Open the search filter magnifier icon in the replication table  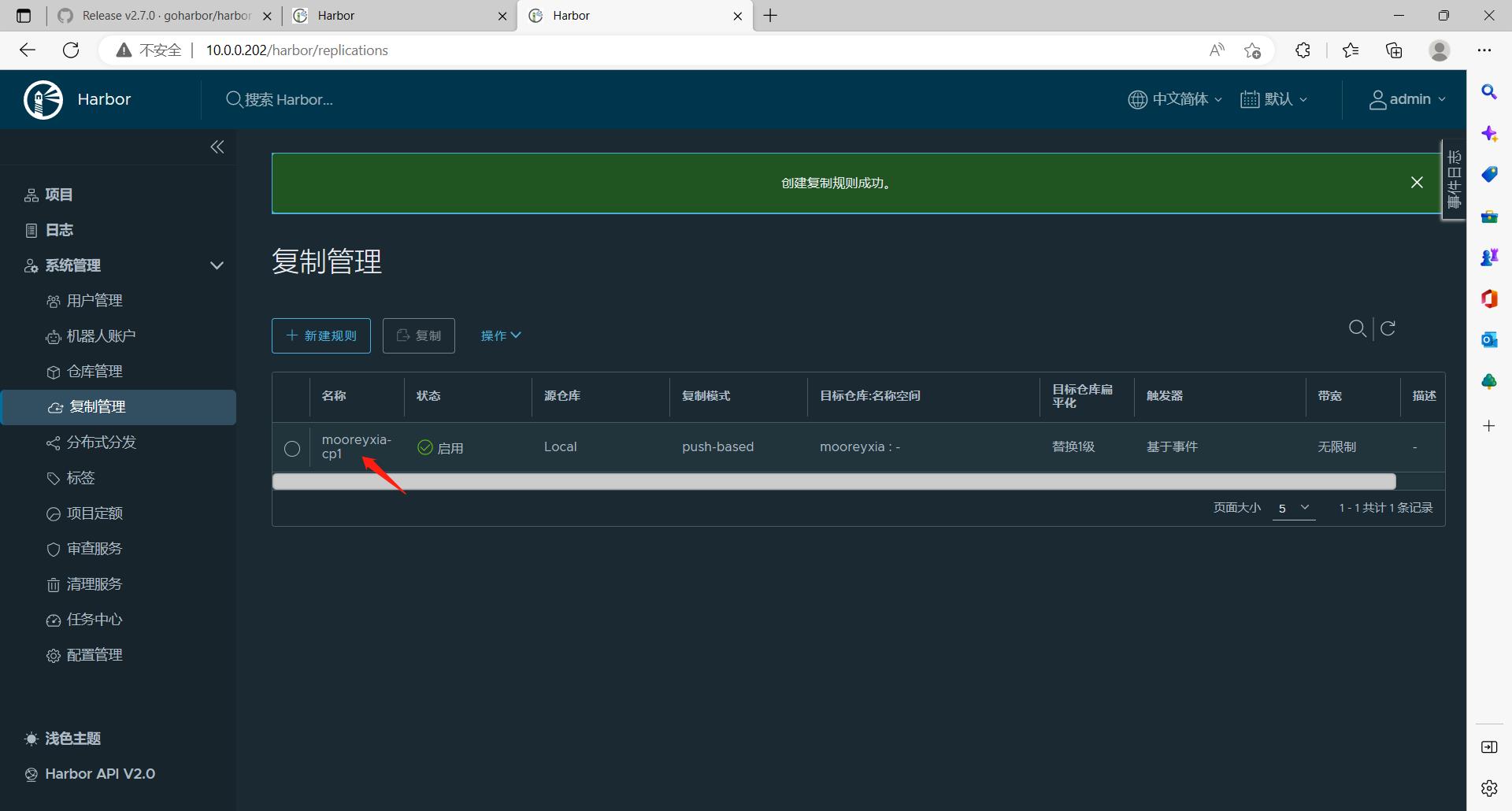1357,328
